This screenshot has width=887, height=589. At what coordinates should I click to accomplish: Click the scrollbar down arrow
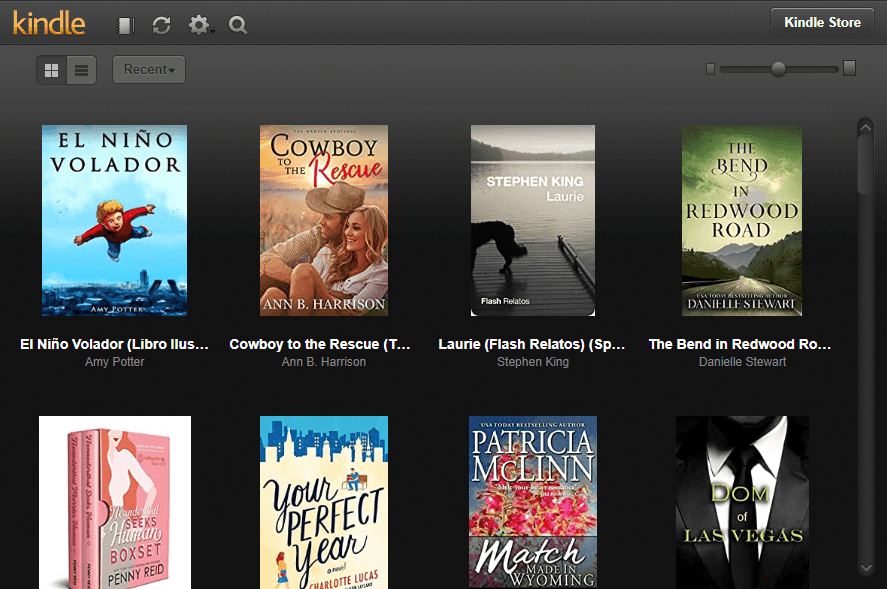(866, 567)
